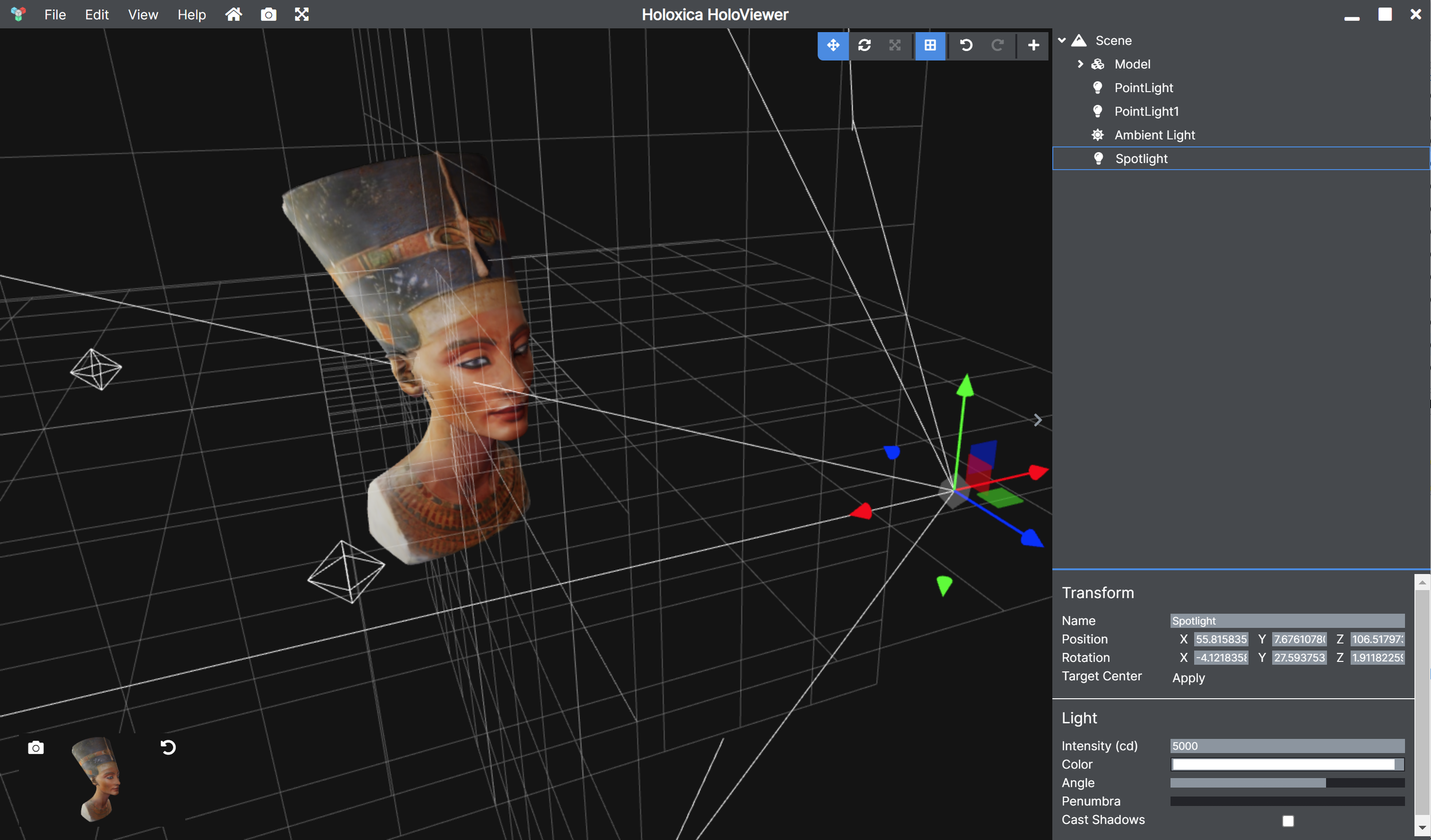1431x840 pixels.
Task: Select the Rotate tool
Action: pyautogui.click(x=864, y=45)
